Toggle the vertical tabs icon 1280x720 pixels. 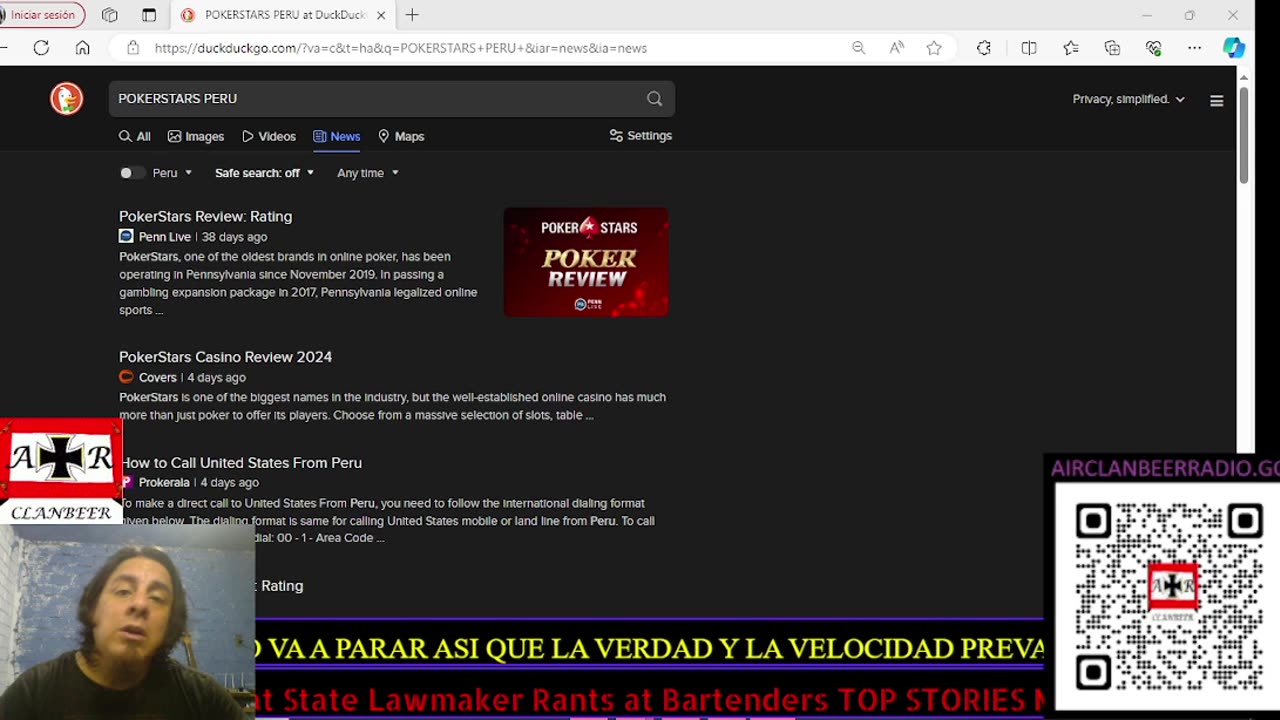point(149,15)
